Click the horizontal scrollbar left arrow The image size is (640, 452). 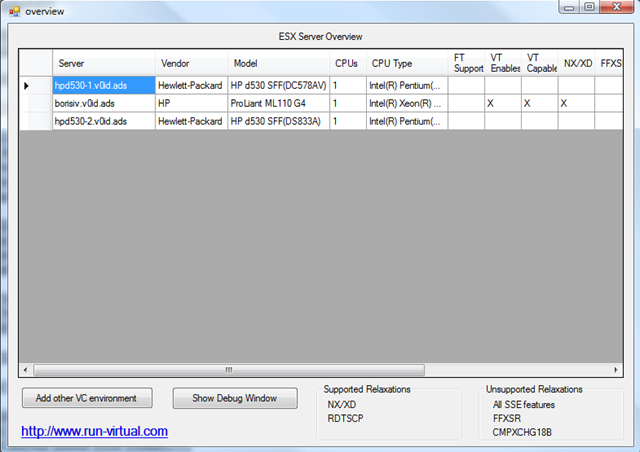(x=26, y=369)
